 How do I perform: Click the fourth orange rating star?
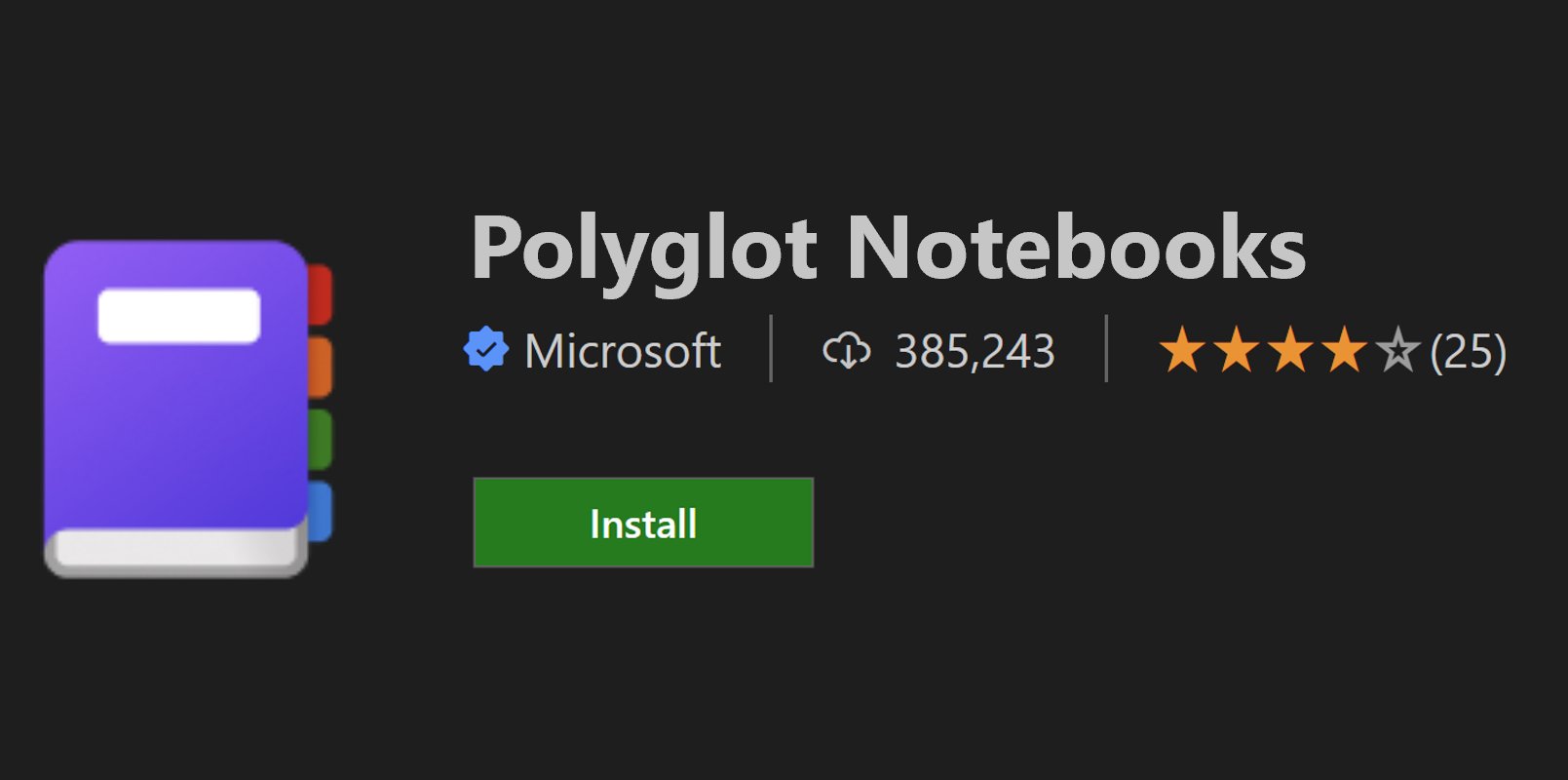(1344, 350)
